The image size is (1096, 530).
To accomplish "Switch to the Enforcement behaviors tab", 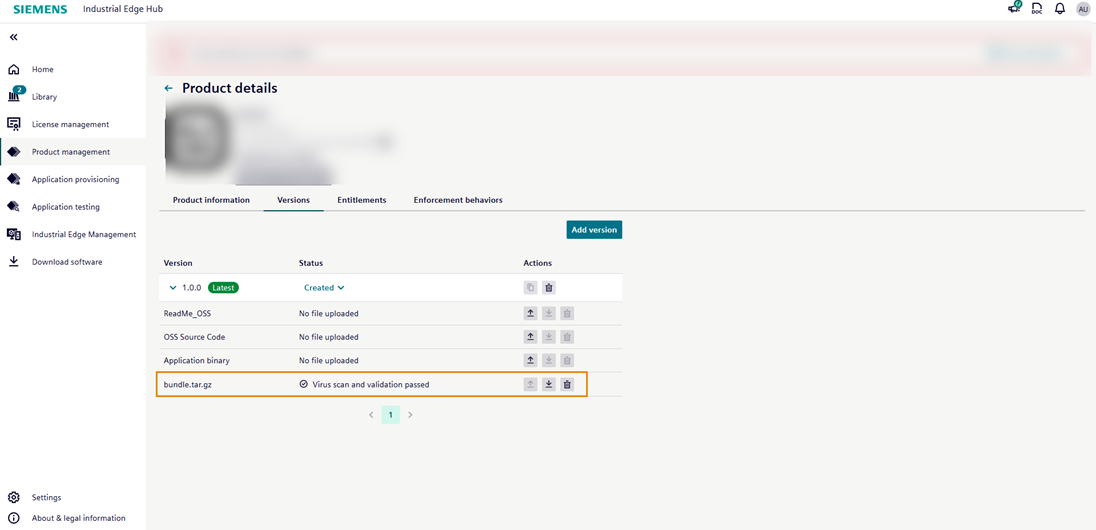I will [x=458, y=200].
